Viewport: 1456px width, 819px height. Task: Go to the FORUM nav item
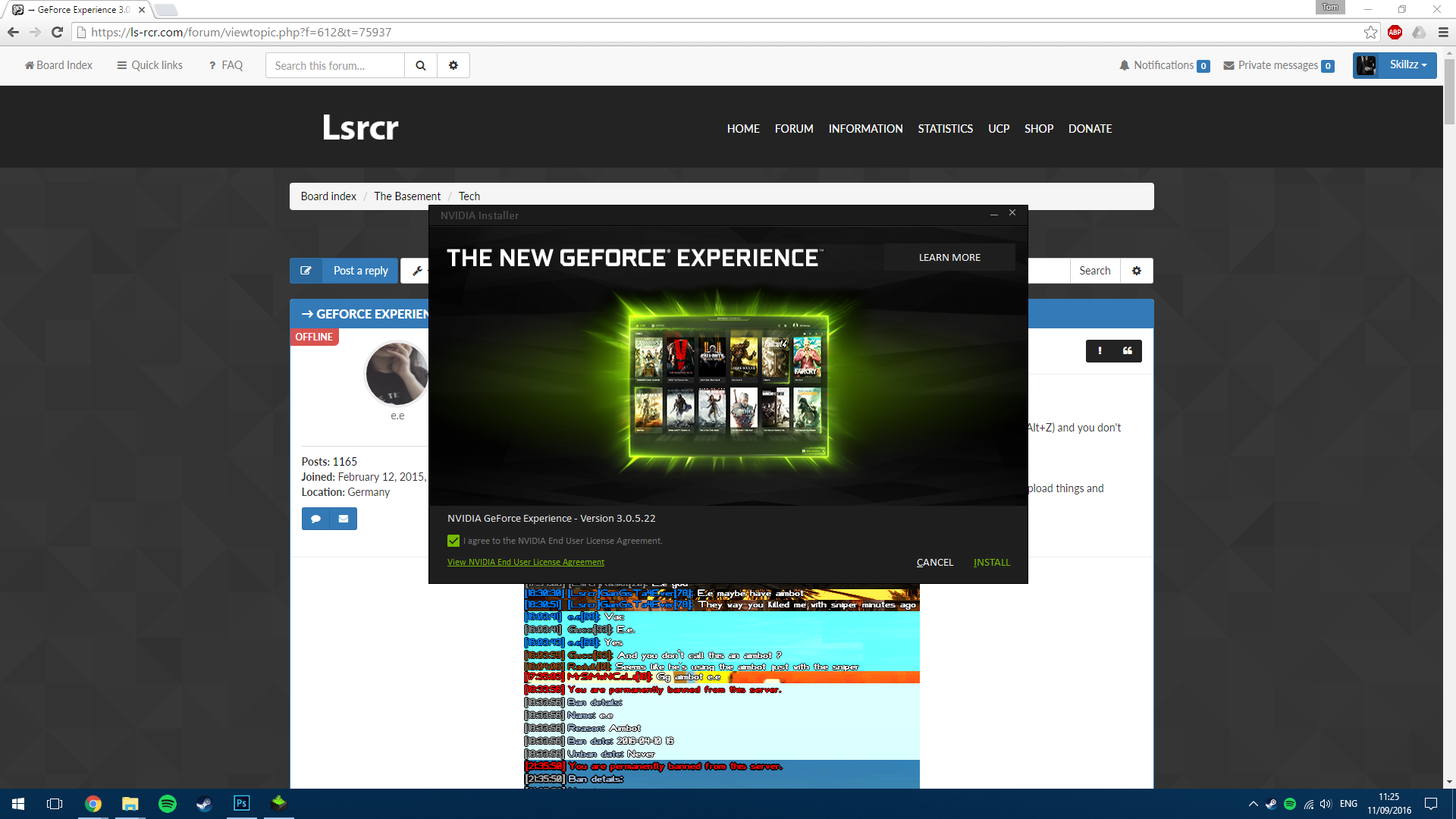coord(794,129)
